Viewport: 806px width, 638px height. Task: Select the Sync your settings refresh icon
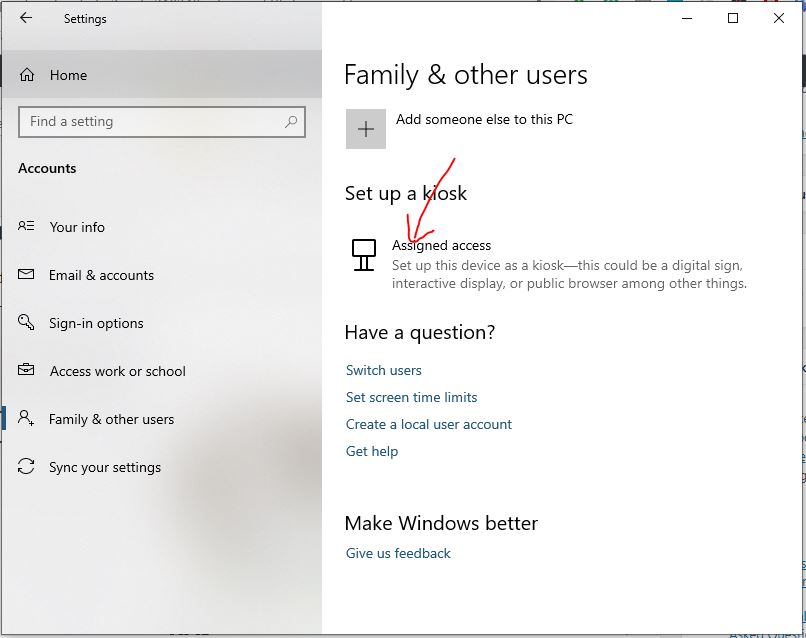pyautogui.click(x=24, y=467)
